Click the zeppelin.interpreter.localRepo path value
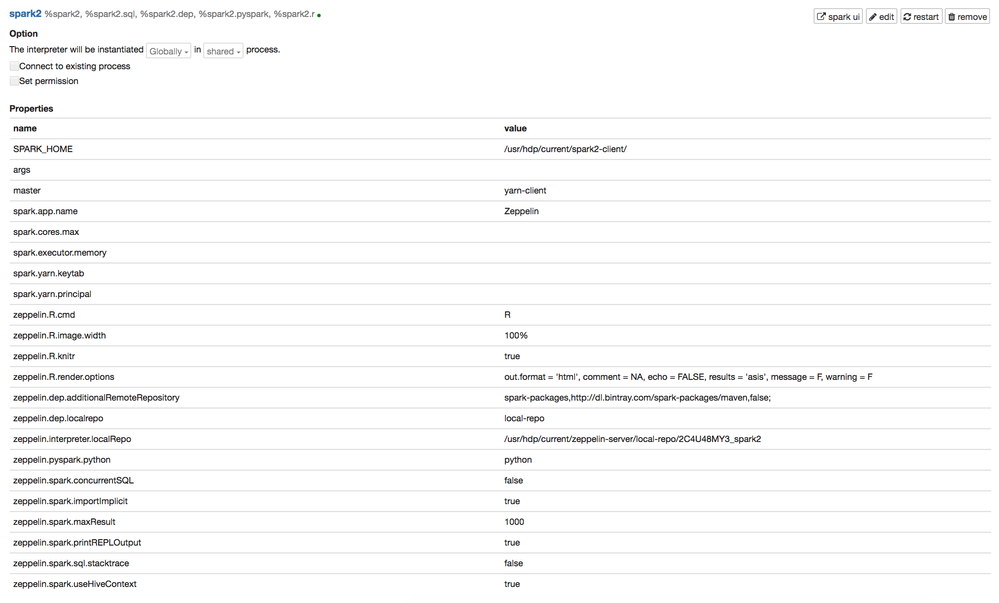 tap(632, 439)
